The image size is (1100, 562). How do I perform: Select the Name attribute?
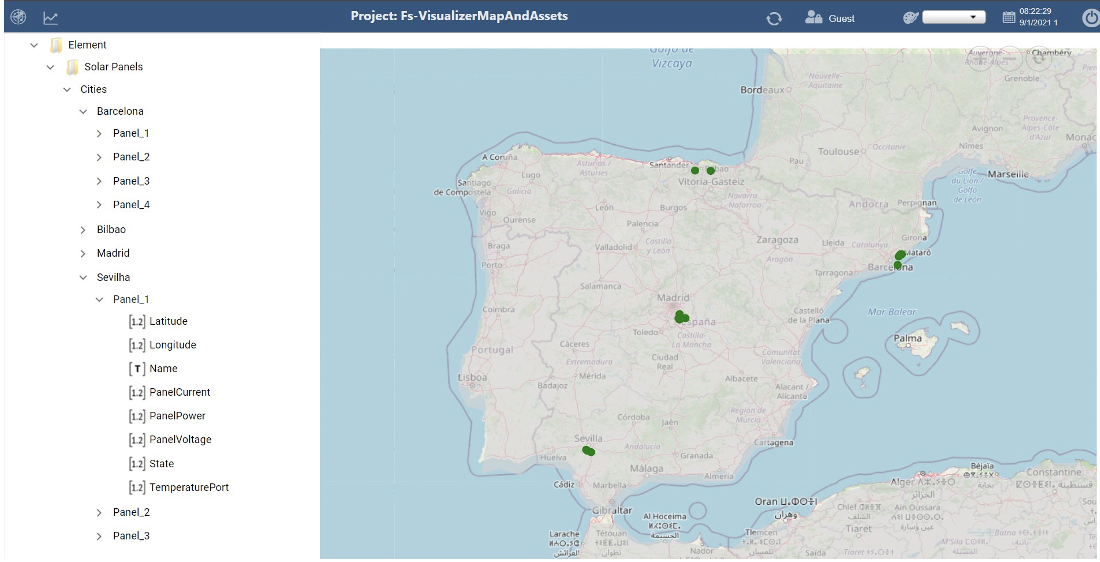point(163,368)
